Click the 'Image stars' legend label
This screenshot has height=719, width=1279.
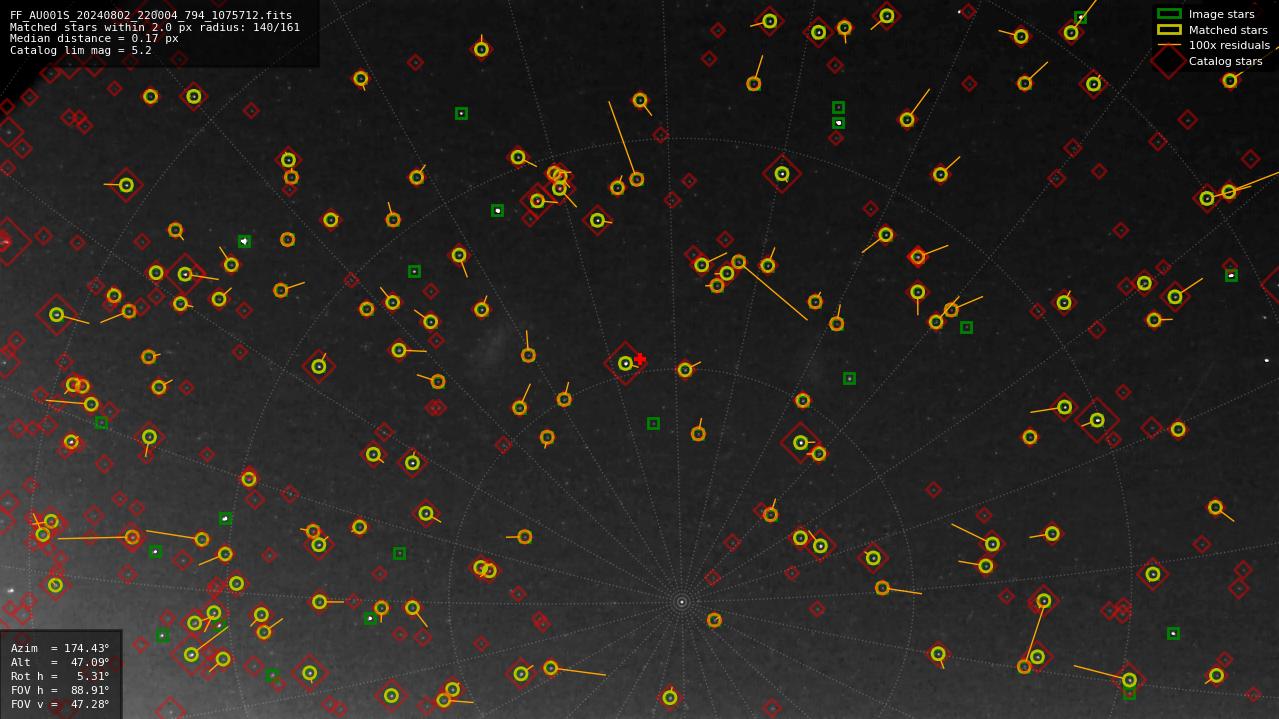point(1221,14)
